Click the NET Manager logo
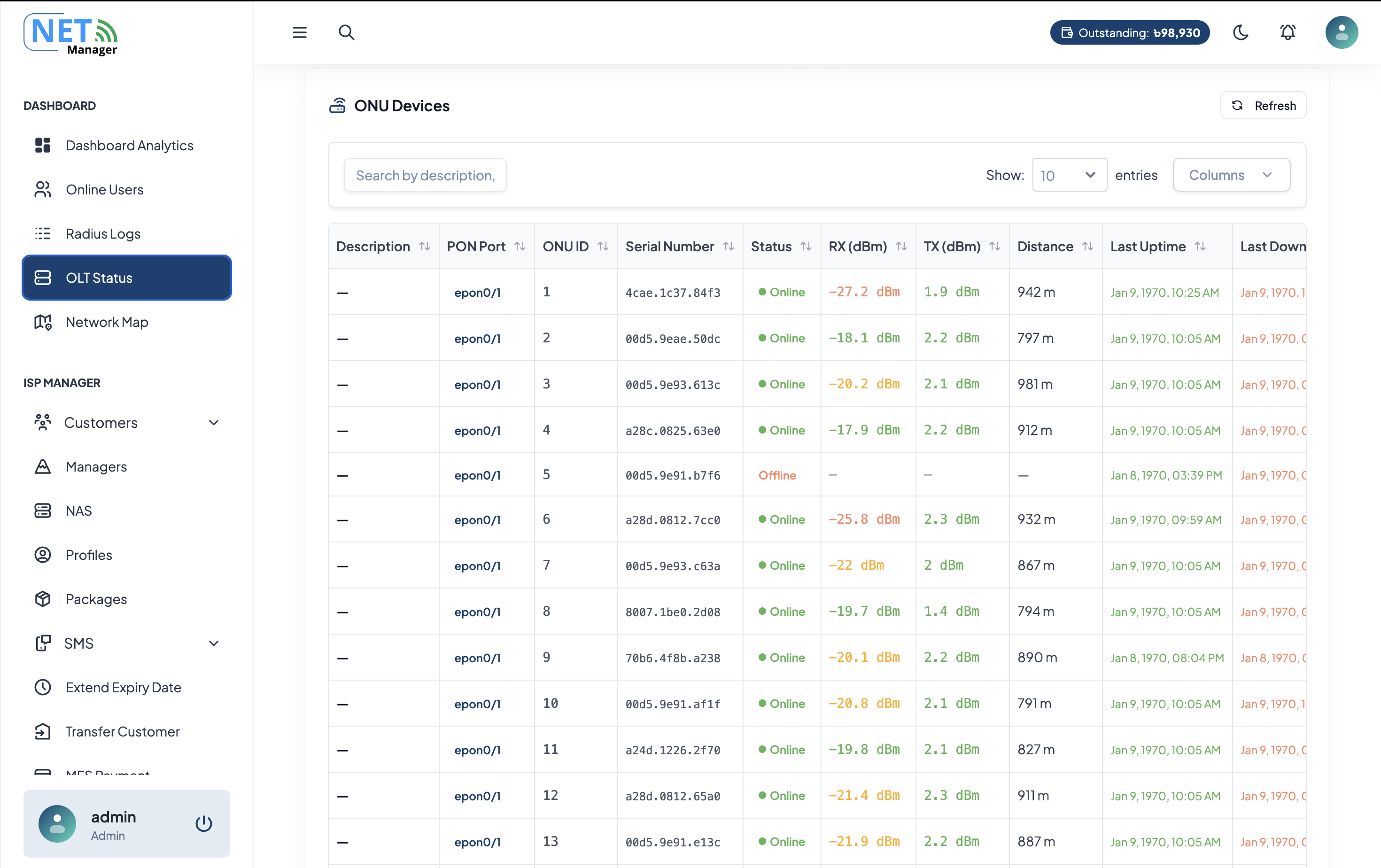 click(70, 34)
